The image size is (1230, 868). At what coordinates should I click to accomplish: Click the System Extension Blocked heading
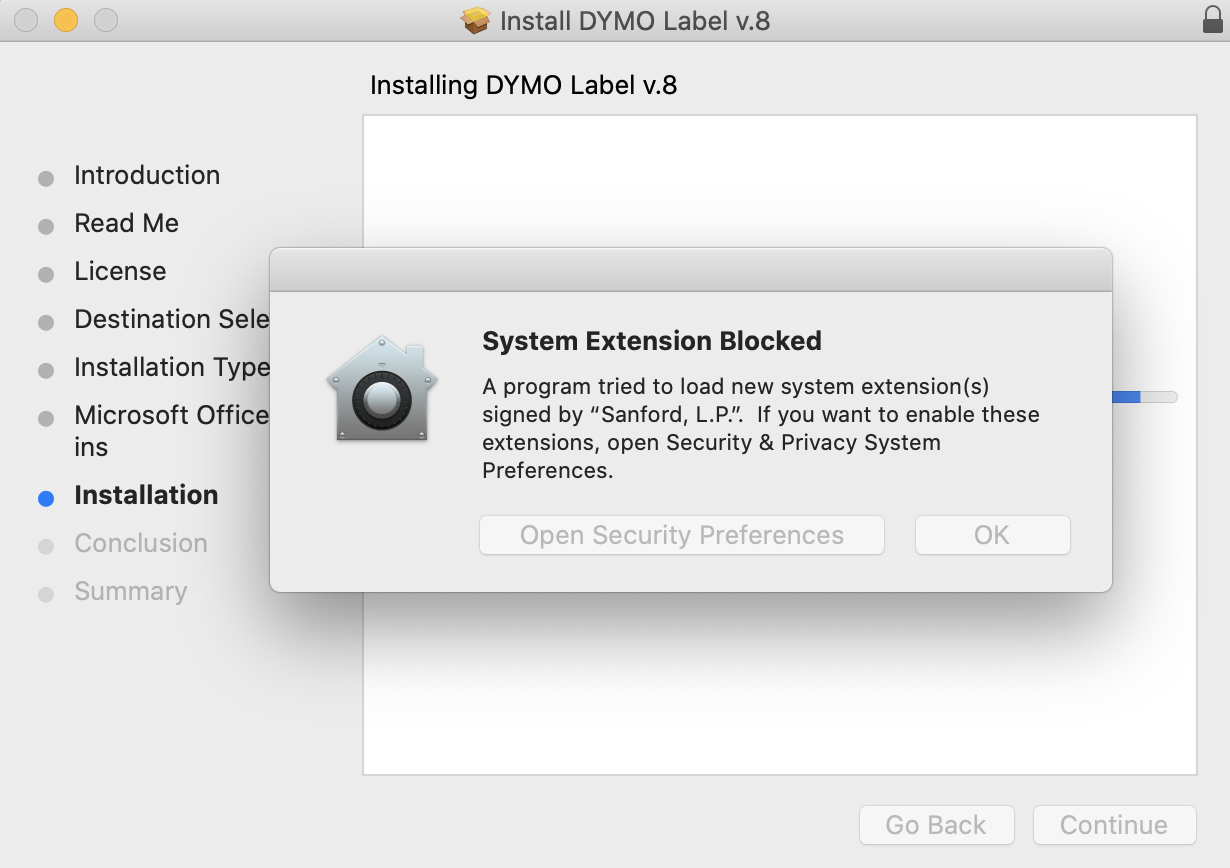coord(652,341)
